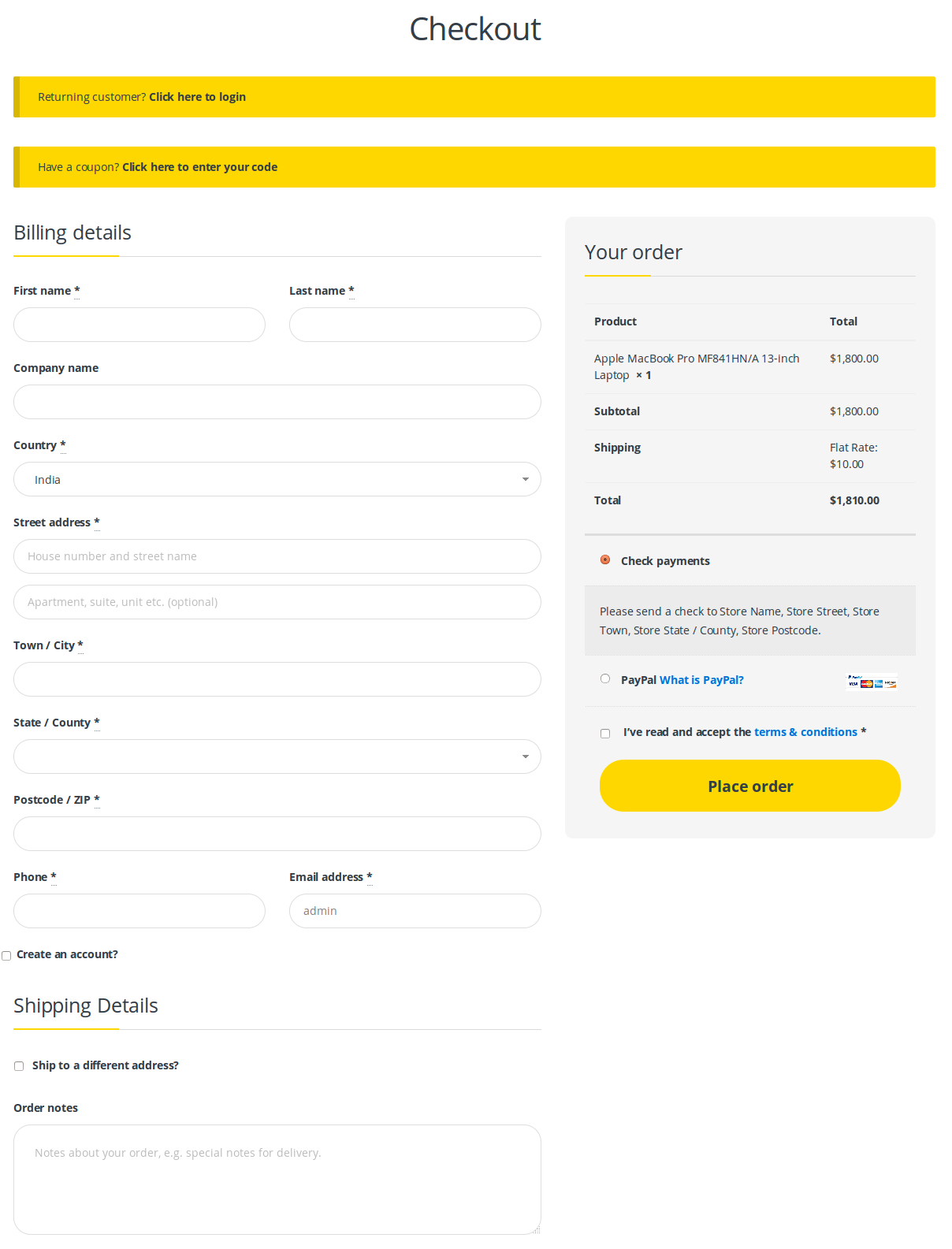The width and height of the screenshot is (952, 1249).
Task: Click the Order notes text area
Action: [277, 1180]
